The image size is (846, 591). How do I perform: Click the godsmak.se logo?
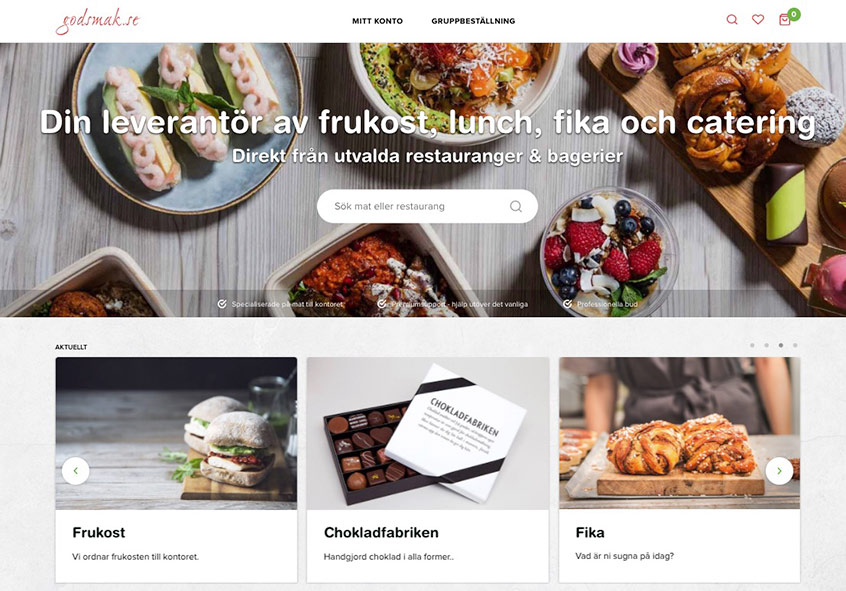pyautogui.click(x=98, y=22)
